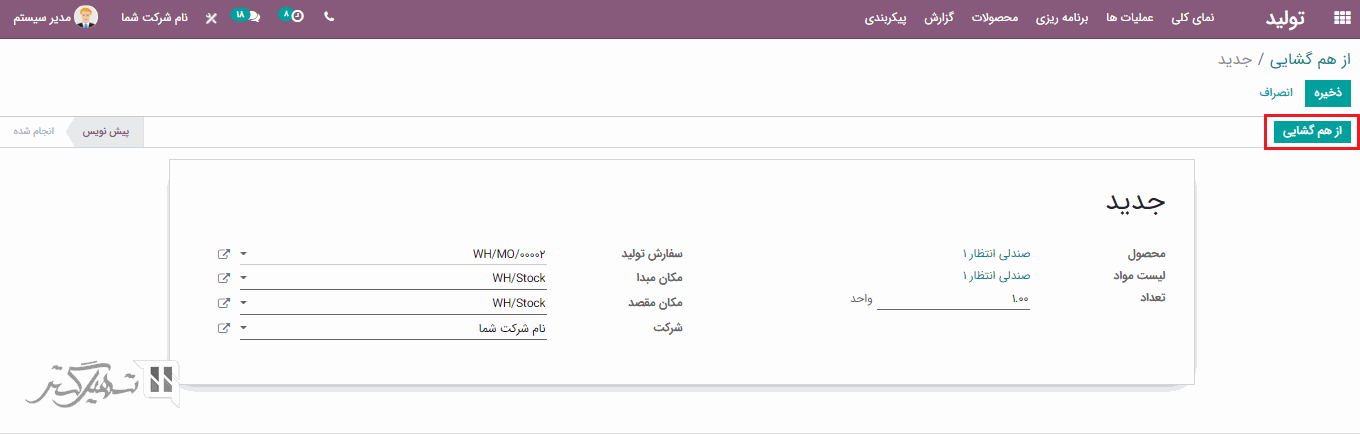The height and width of the screenshot is (435, 1360).
Task: Open external link for مکان مبدا field
Action: click(x=224, y=278)
